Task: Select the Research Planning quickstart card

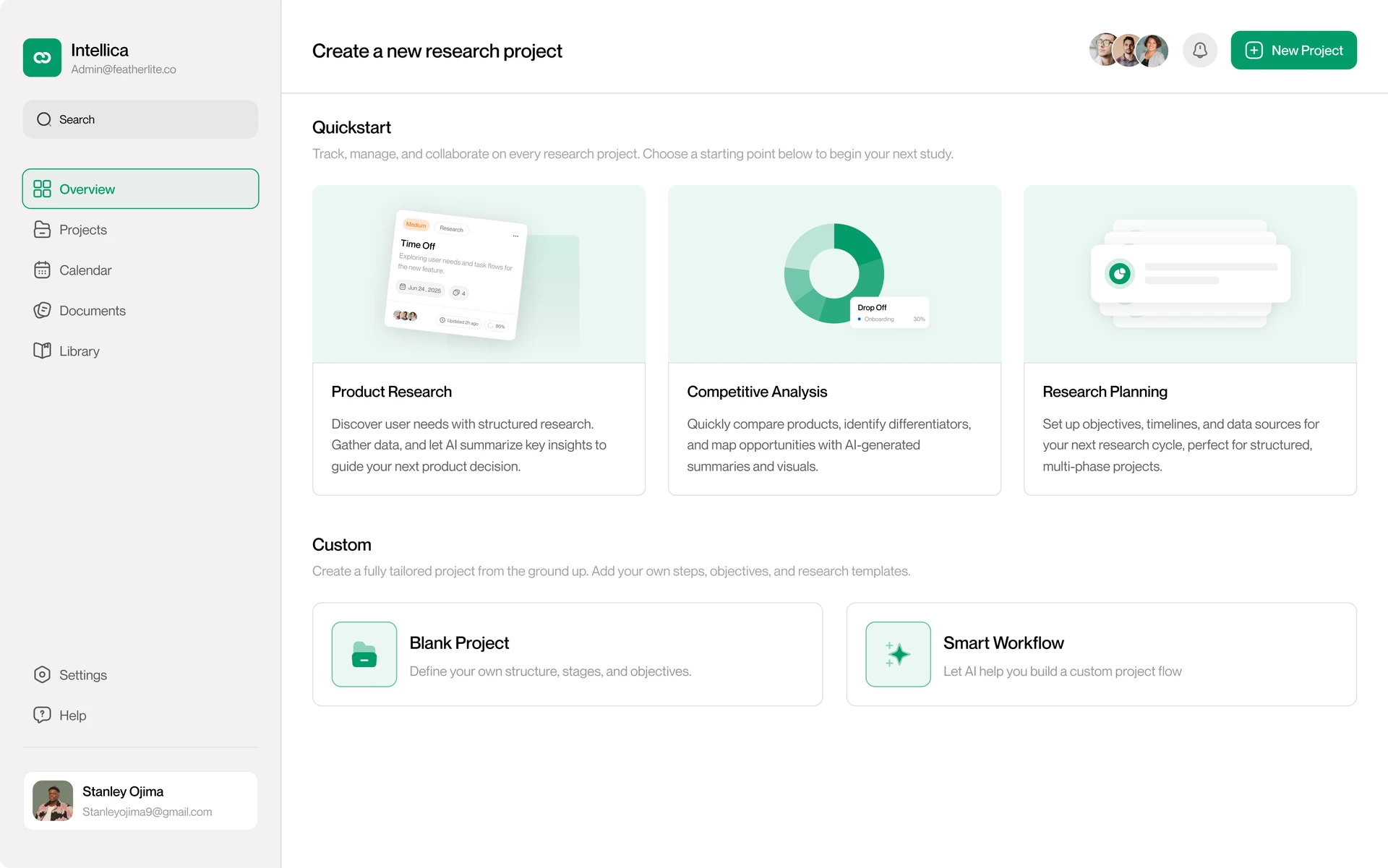Action: 1190,340
